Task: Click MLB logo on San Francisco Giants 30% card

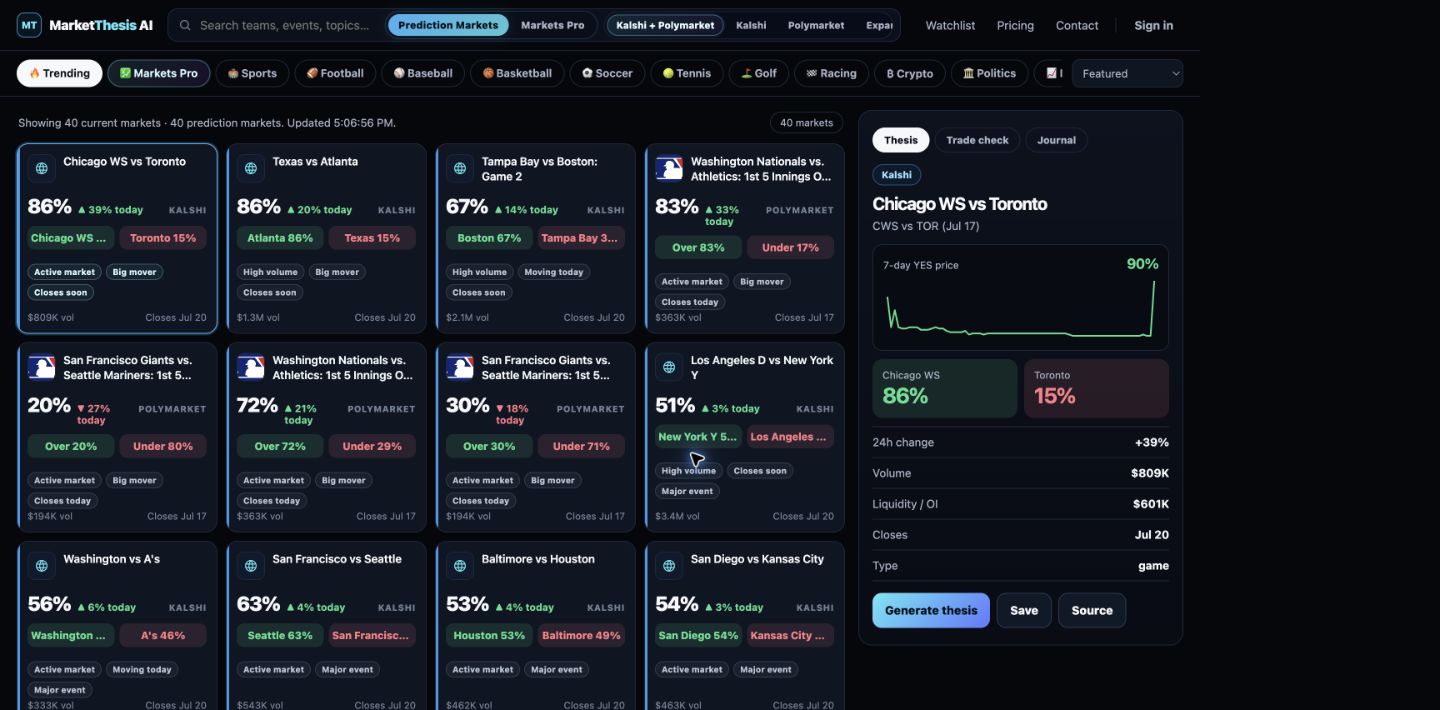Action: point(460,368)
